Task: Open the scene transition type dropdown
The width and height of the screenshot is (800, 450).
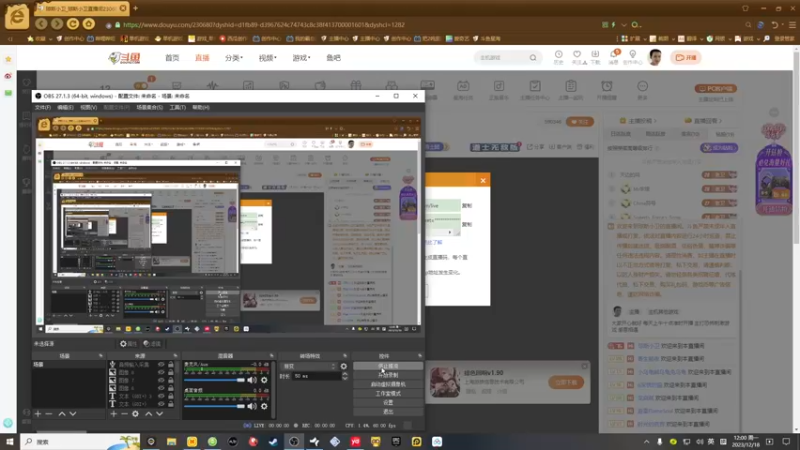Action: (310, 366)
